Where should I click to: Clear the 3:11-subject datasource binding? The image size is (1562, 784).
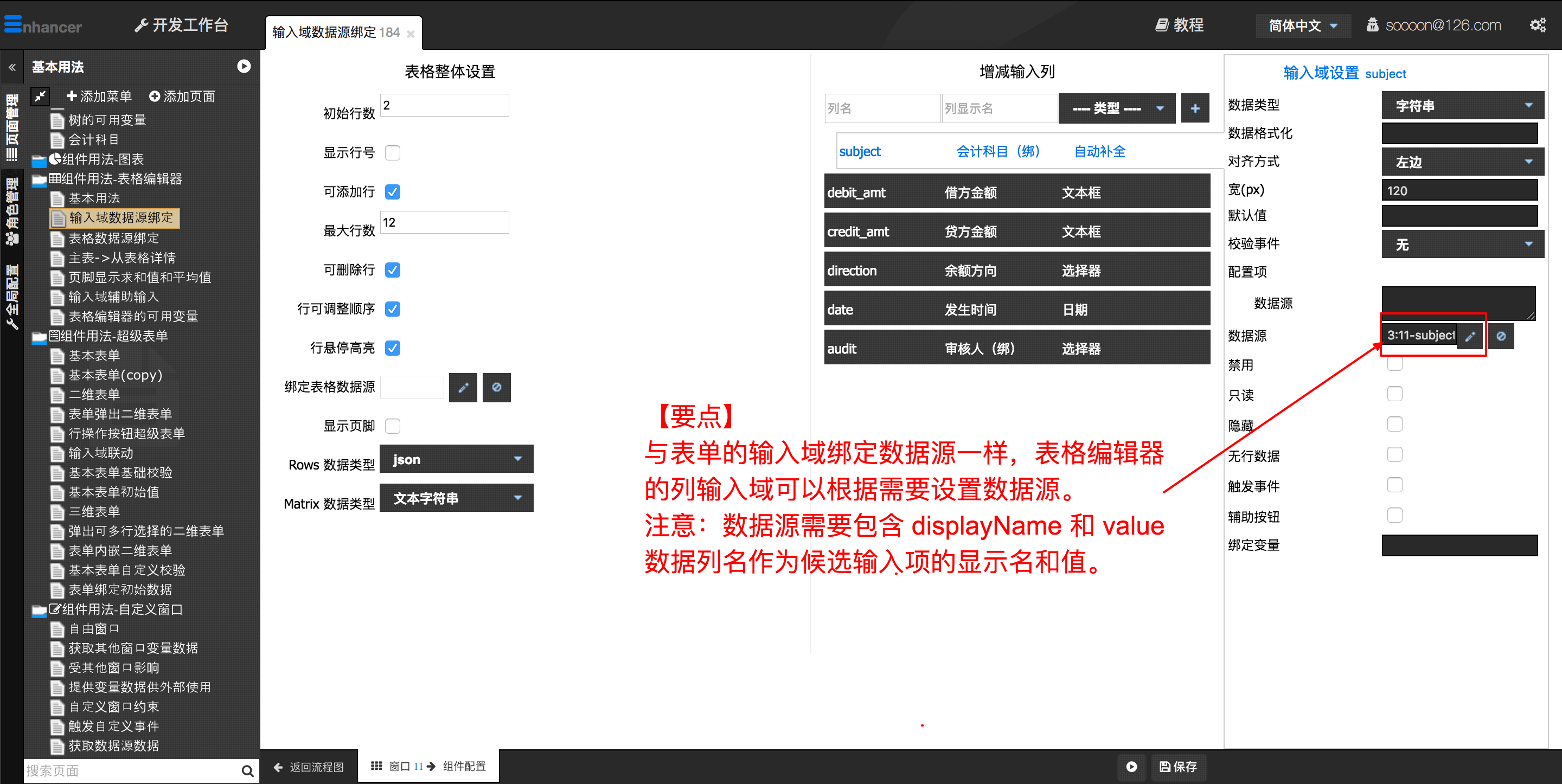tap(1500, 337)
